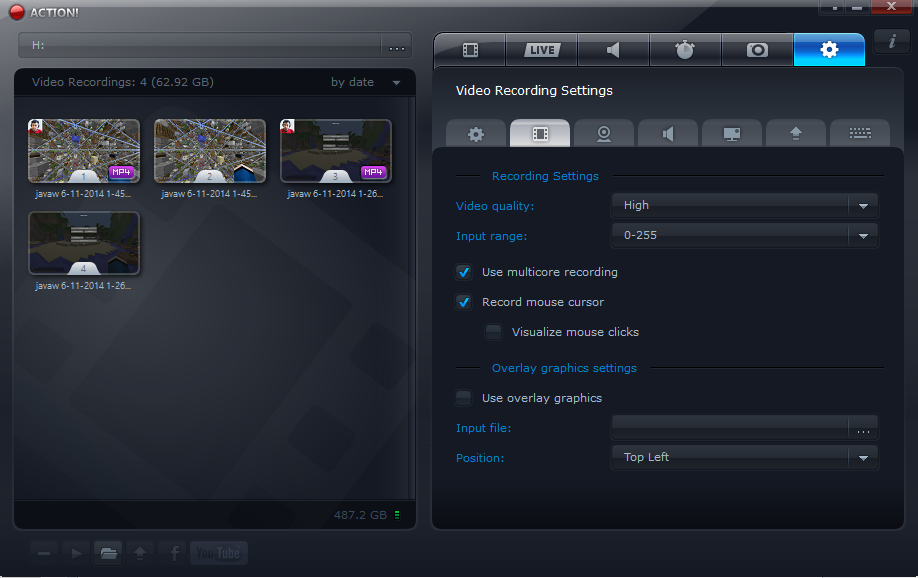The image size is (918, 578).
Task: Enable Visualize mouse clicks checkbox
Action: (494, 332)
